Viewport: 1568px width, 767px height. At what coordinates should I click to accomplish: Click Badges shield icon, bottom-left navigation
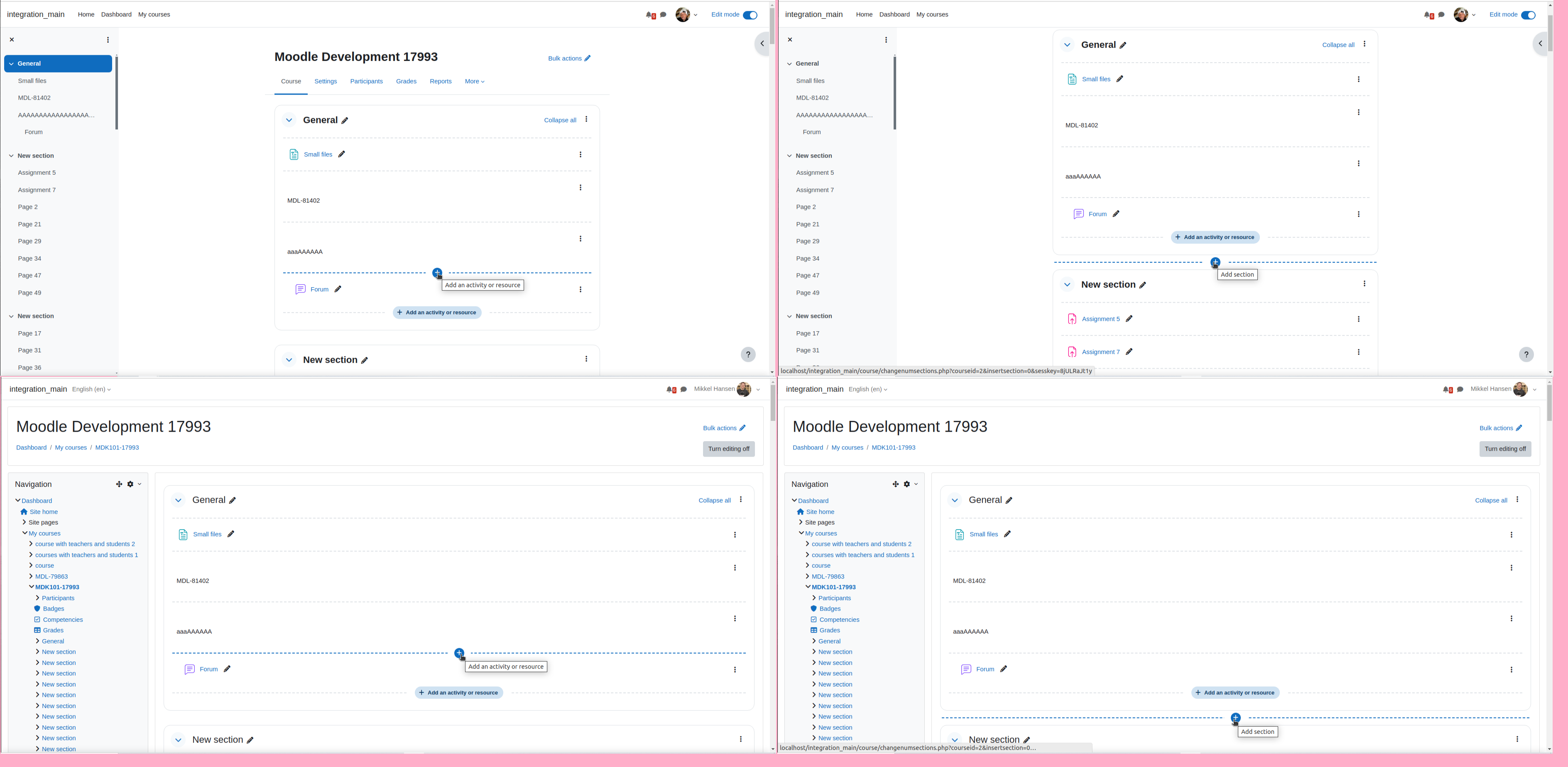pos(37,609)
